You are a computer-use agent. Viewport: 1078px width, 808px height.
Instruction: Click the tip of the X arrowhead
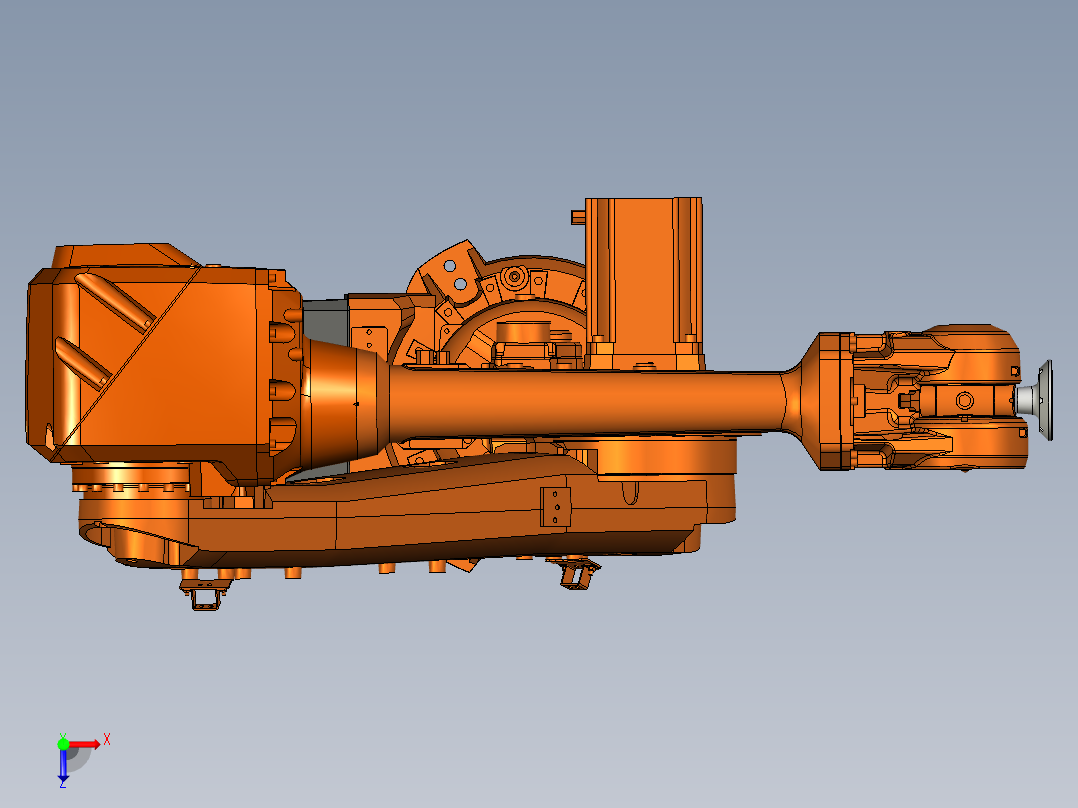pos(98,744)
